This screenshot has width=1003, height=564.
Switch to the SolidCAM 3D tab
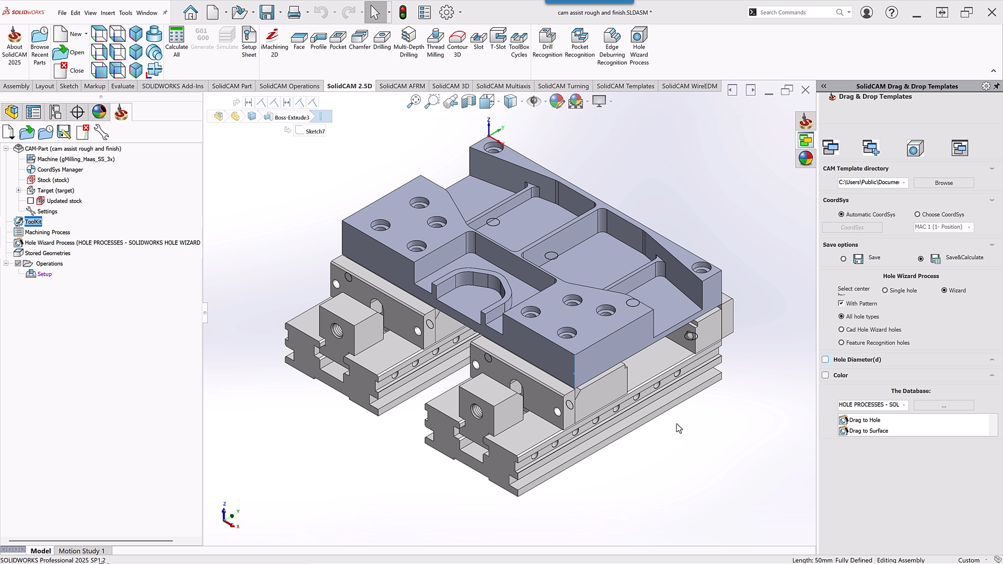tap(450, 86)
